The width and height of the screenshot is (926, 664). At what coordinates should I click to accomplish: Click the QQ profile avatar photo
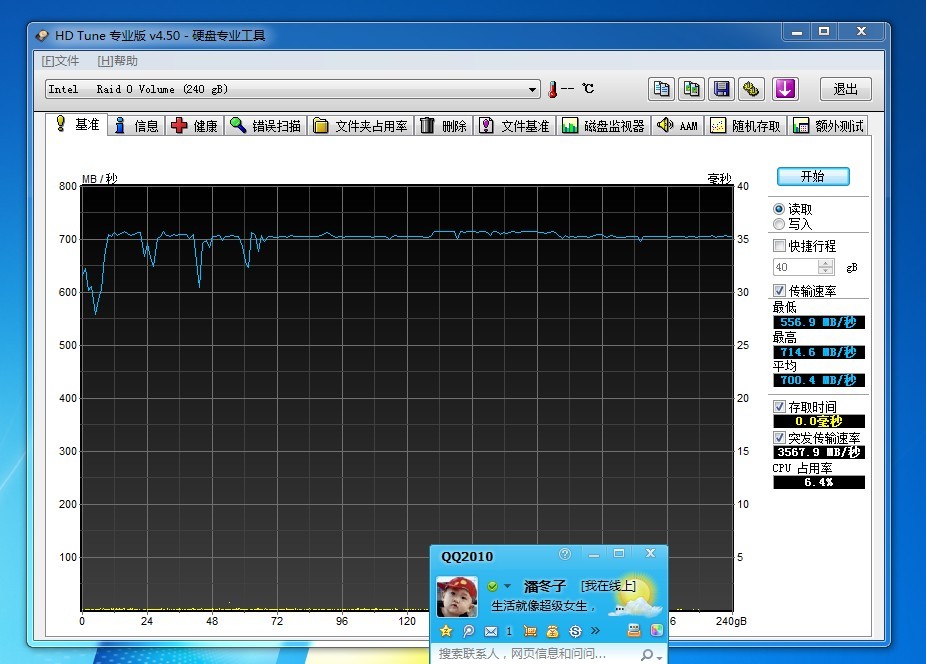pos(457,597)
